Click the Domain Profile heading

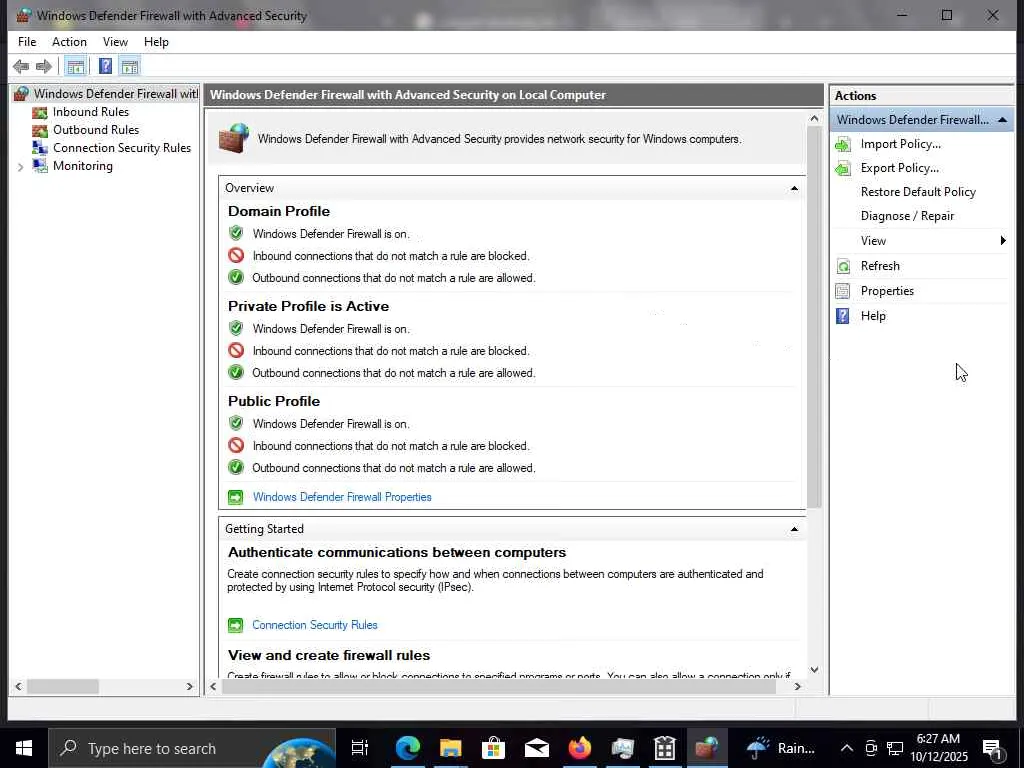pyautogui.click(x=279, y=212)
